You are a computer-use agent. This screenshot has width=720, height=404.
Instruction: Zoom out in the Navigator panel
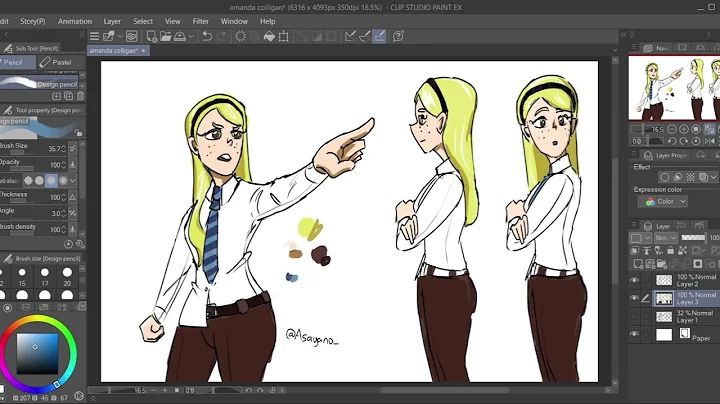(x=672, y=129)
